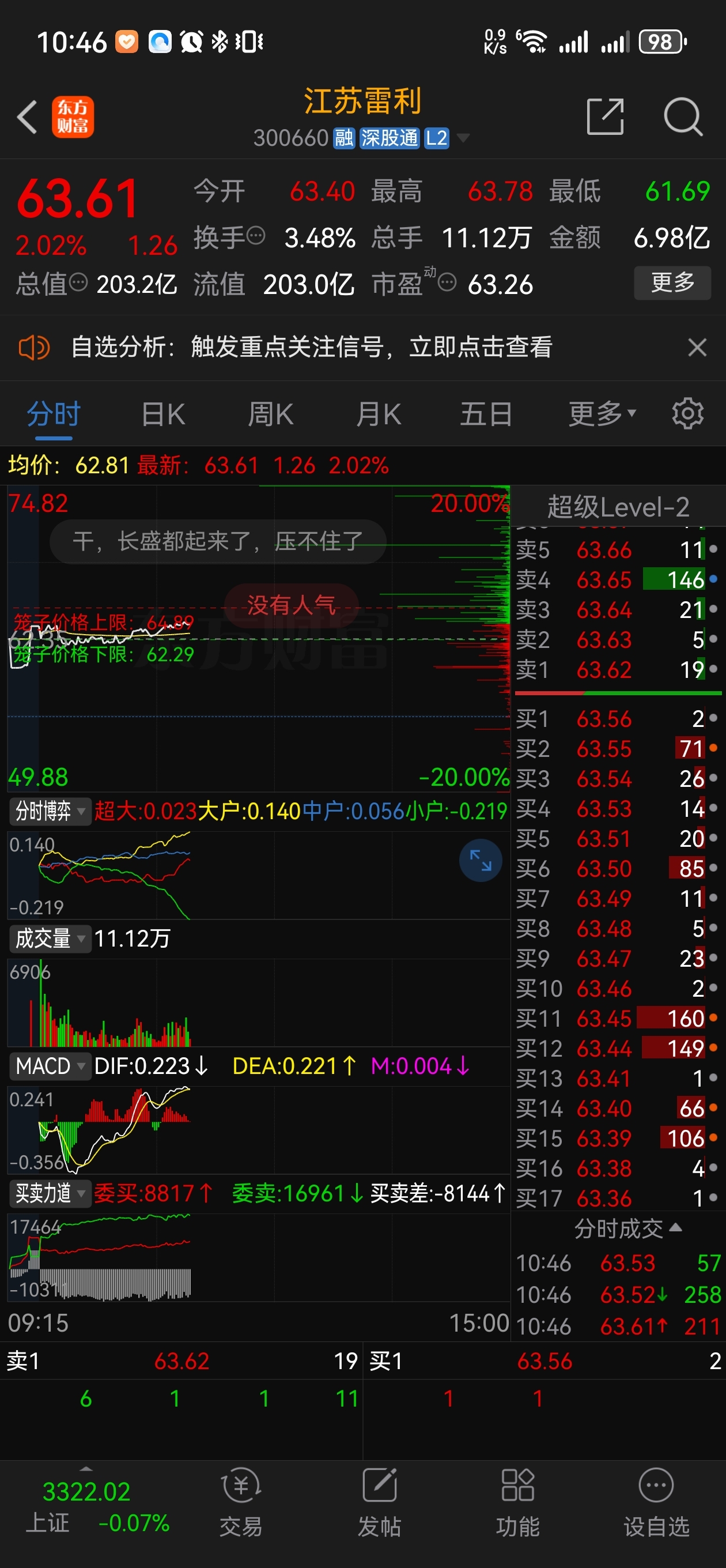The height and width of the screenshot is (1568, 726).
Task: Select the 买15 63.39 order row
Action: coord(618,1137)
